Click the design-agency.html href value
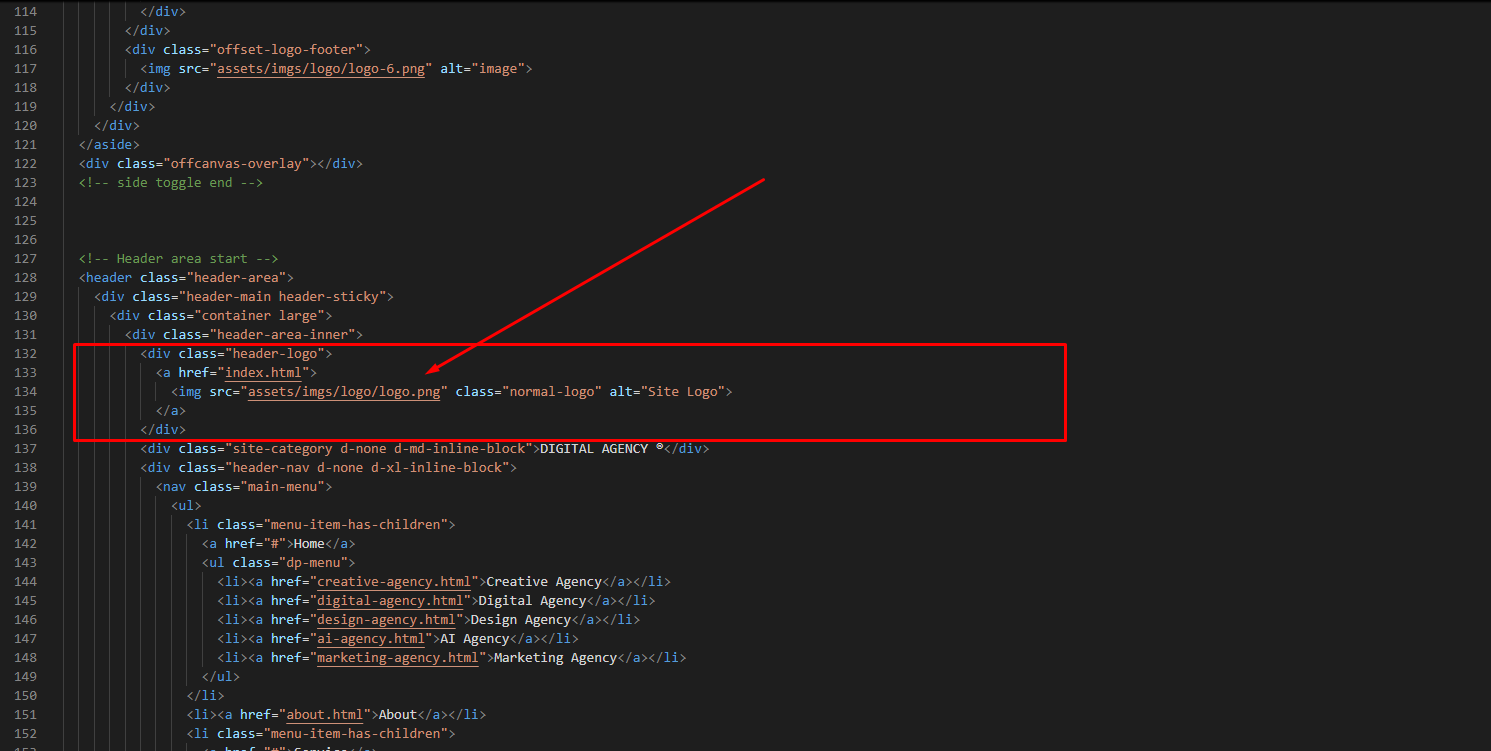The image size is (1491, 751). (x=385, y=620)
